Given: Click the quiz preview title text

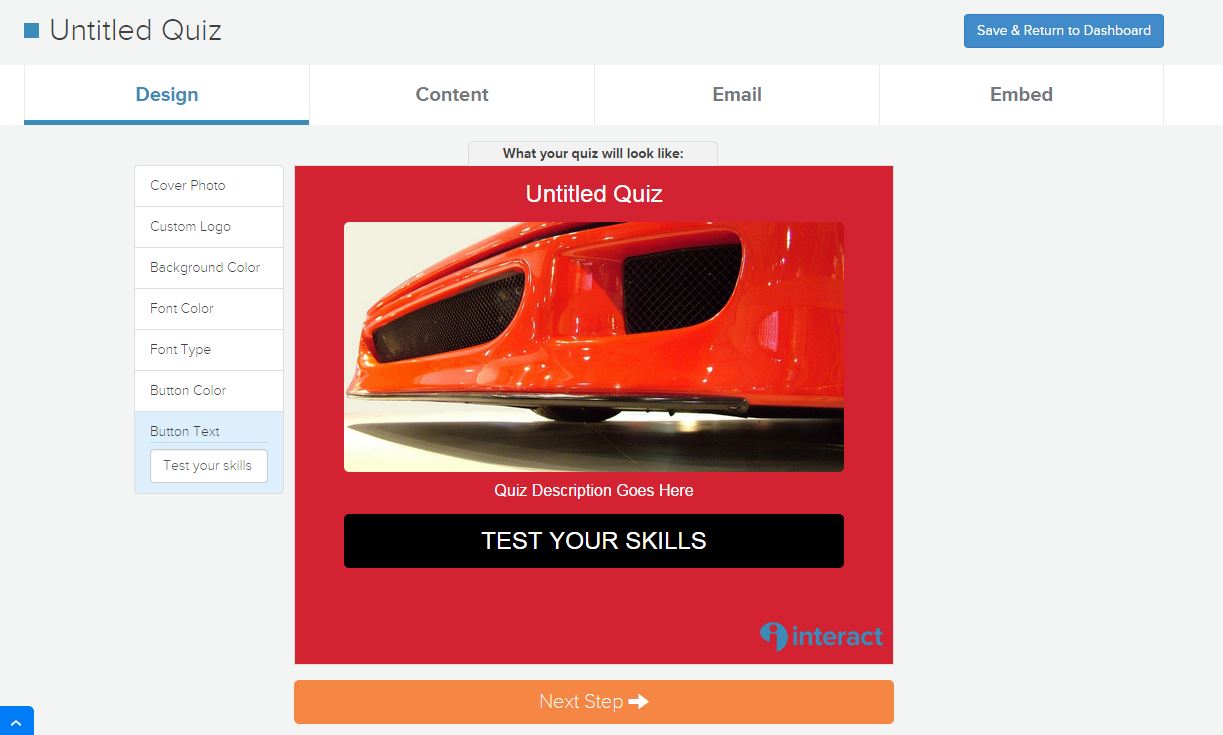Looking at the screenshot, I should pos(594,194).
